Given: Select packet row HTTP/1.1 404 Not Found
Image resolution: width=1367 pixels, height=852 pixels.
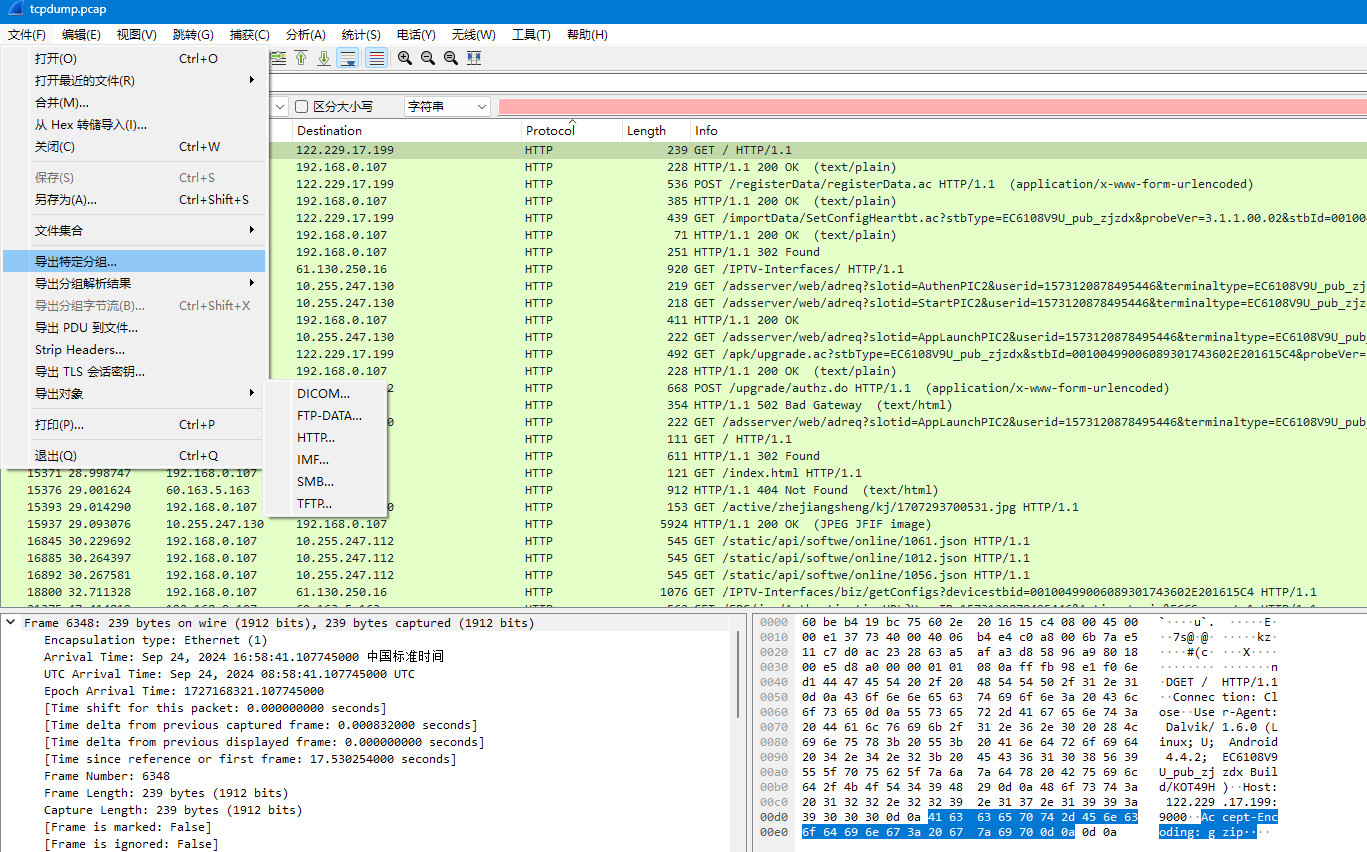Looking at the screenshot, I should (x=683, y=490).
